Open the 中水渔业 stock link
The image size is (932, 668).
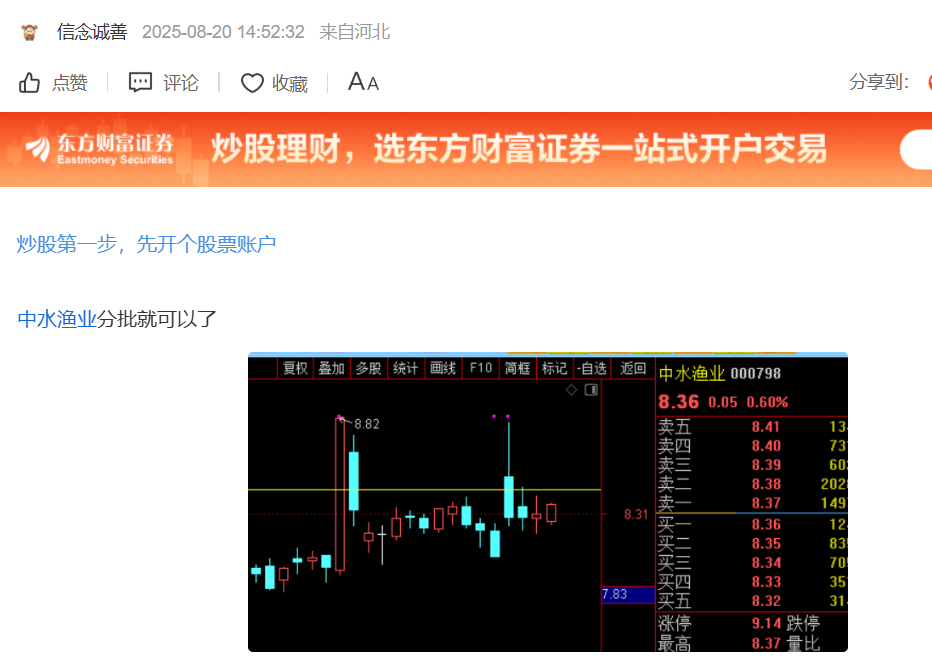pos(57,319)
